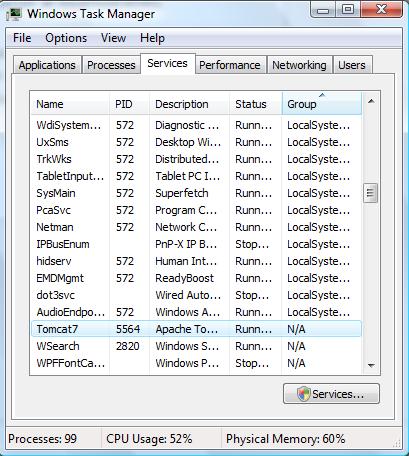Select the WPFFontCa... service row

coord(196,363)
